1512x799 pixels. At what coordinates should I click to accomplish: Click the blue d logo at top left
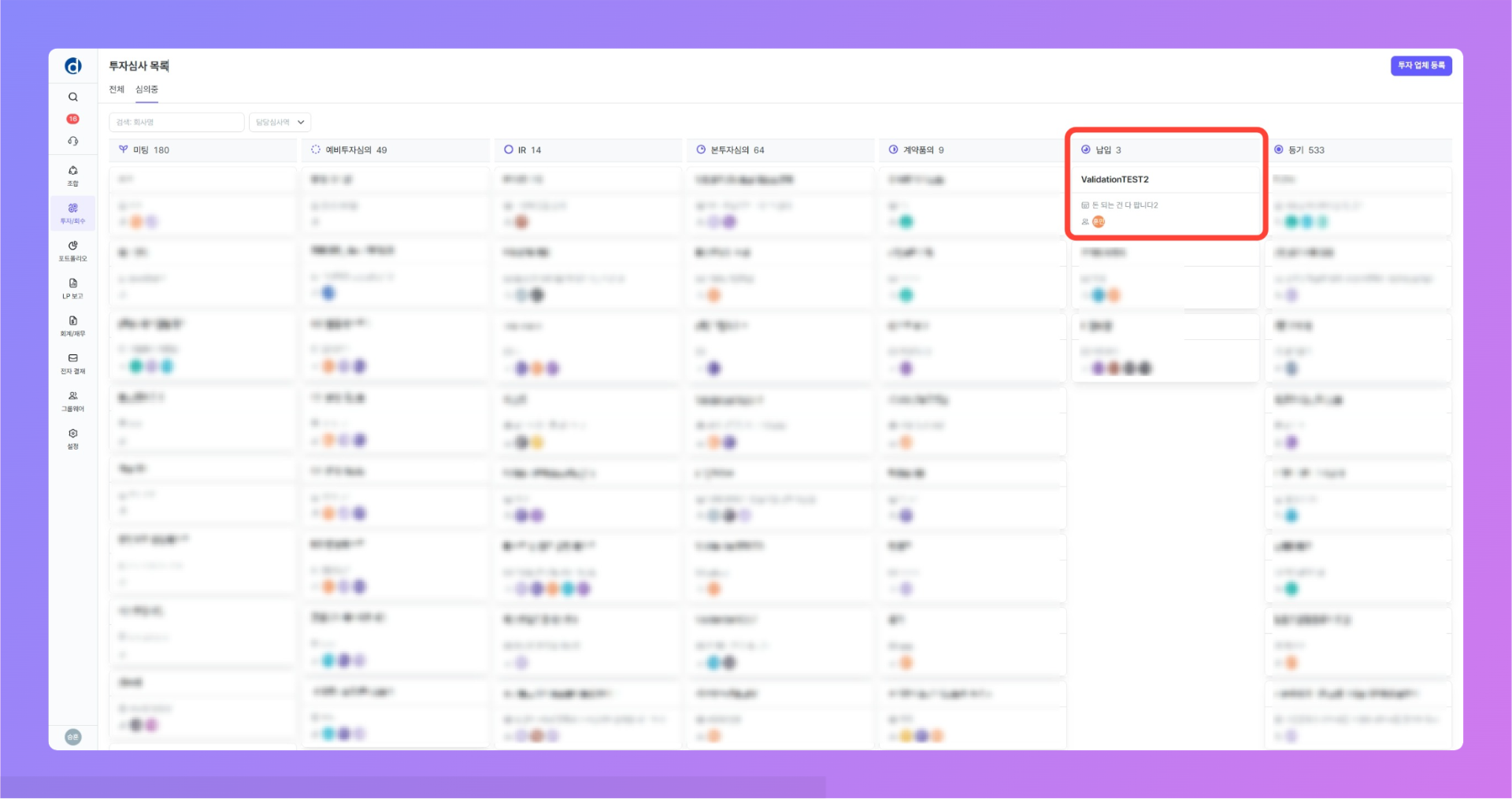[72, 66]
